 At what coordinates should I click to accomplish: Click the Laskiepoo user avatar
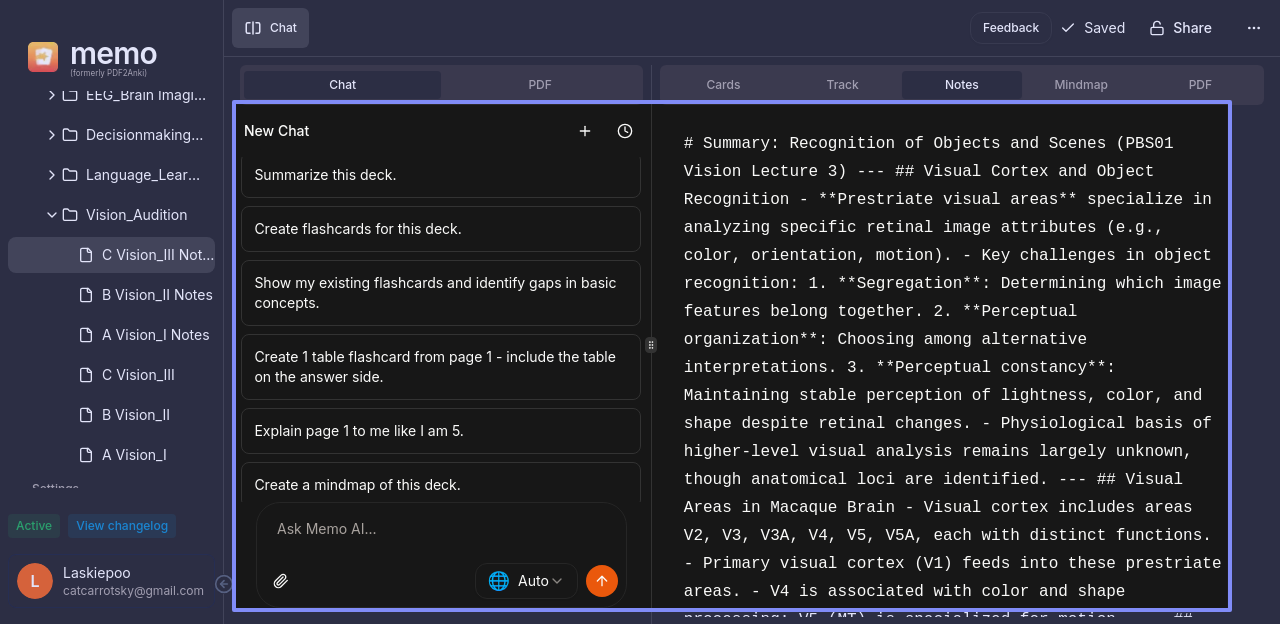click(35, 581)
